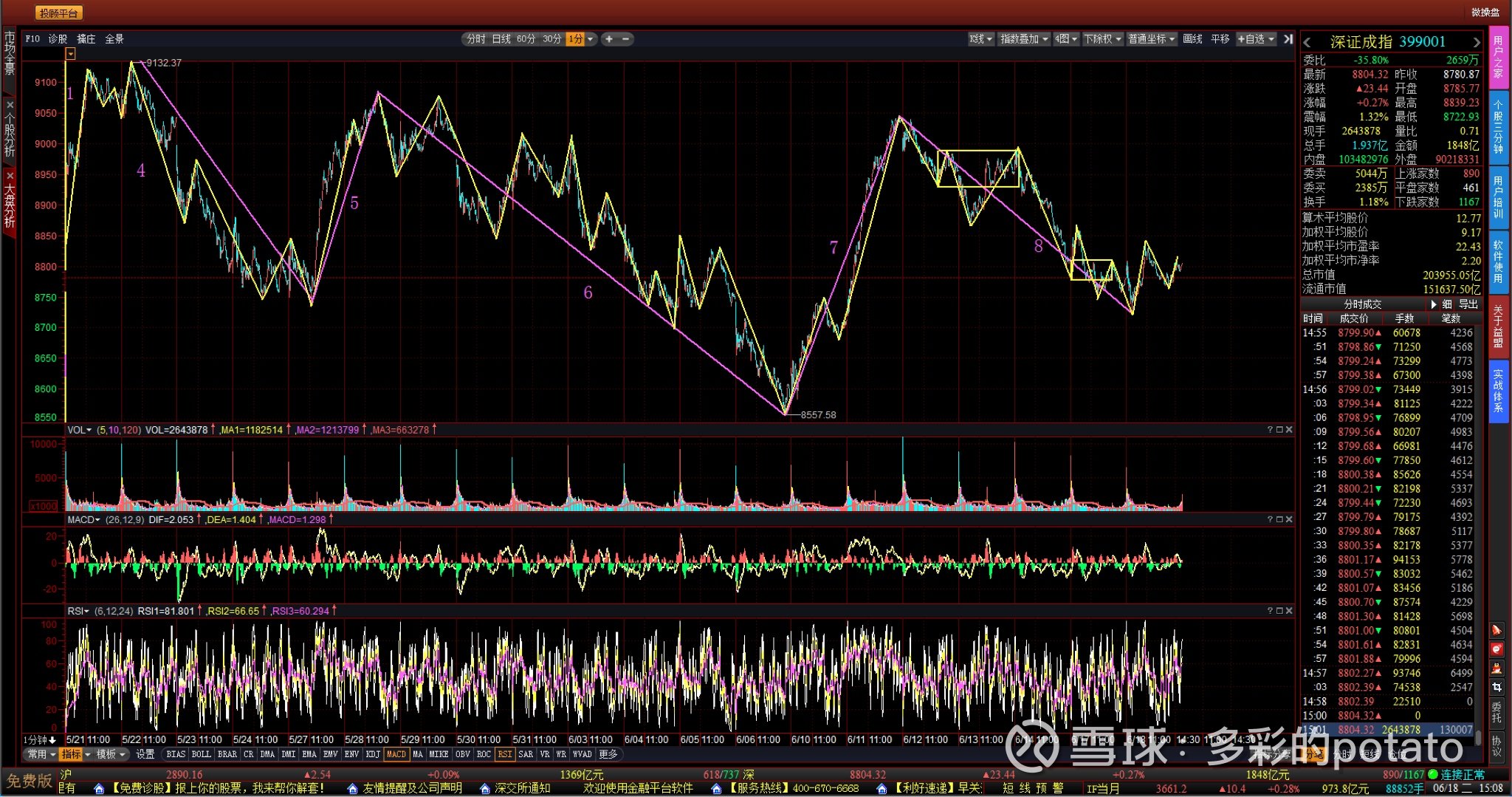The width and height of the screenshot is (1512, 797).
Task: Zoom out chart with minus button
Action: point(626,39)
